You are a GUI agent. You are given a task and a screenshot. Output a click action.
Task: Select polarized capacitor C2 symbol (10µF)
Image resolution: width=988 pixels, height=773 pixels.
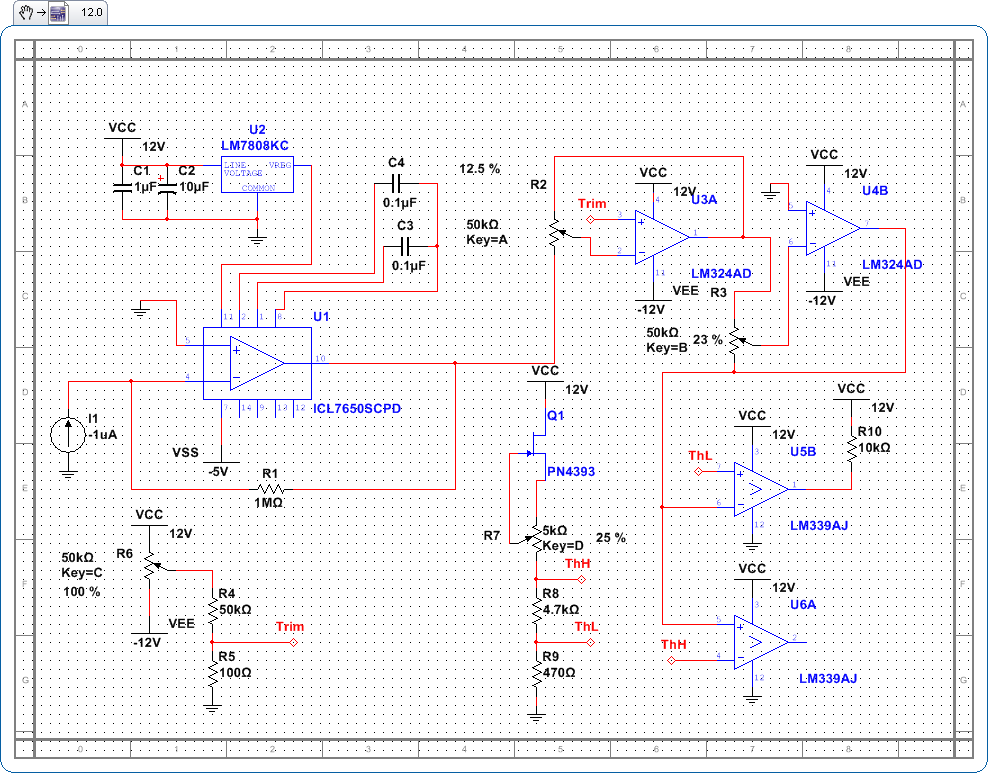166,187
